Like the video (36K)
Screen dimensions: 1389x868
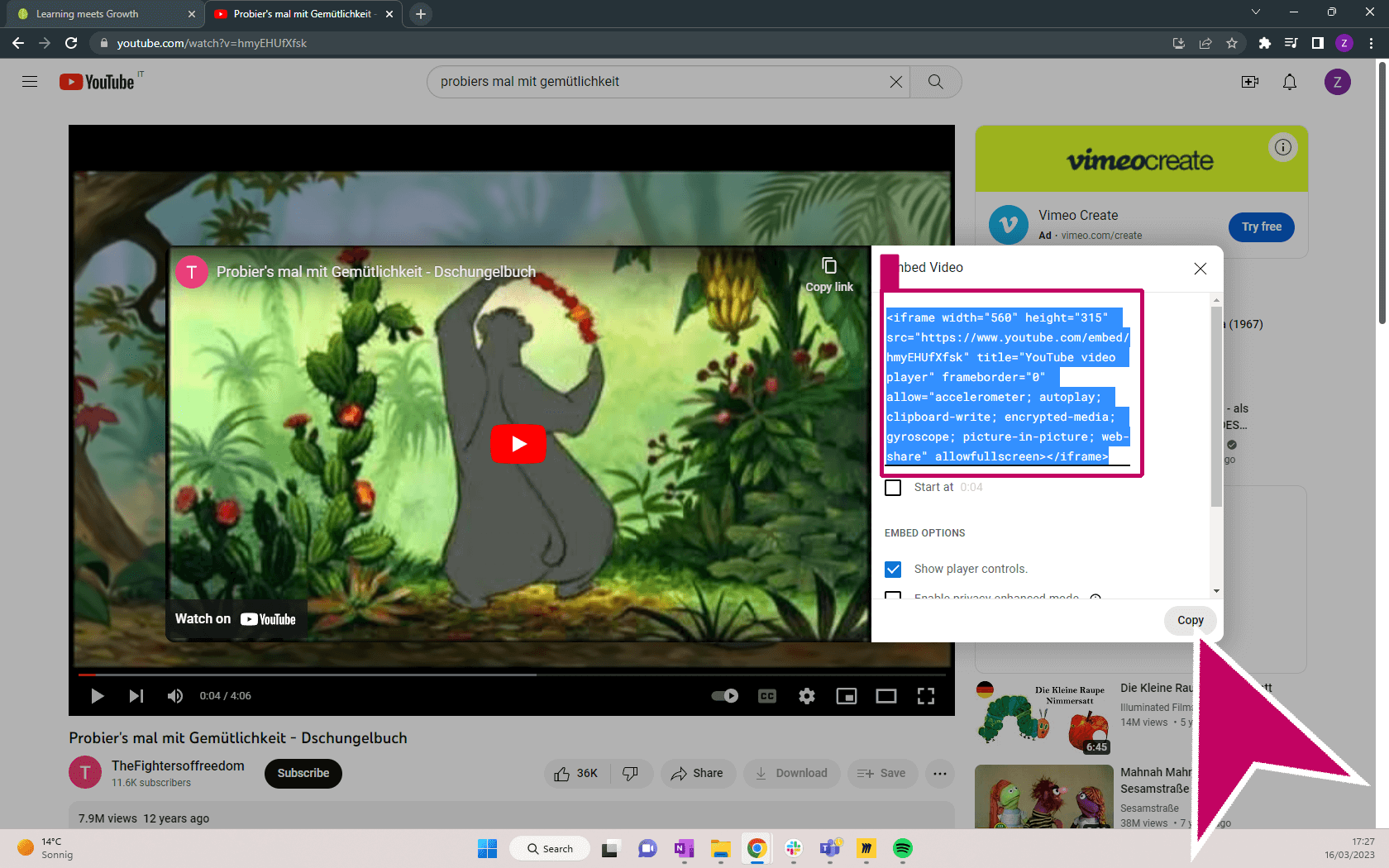tap(576, 773)
